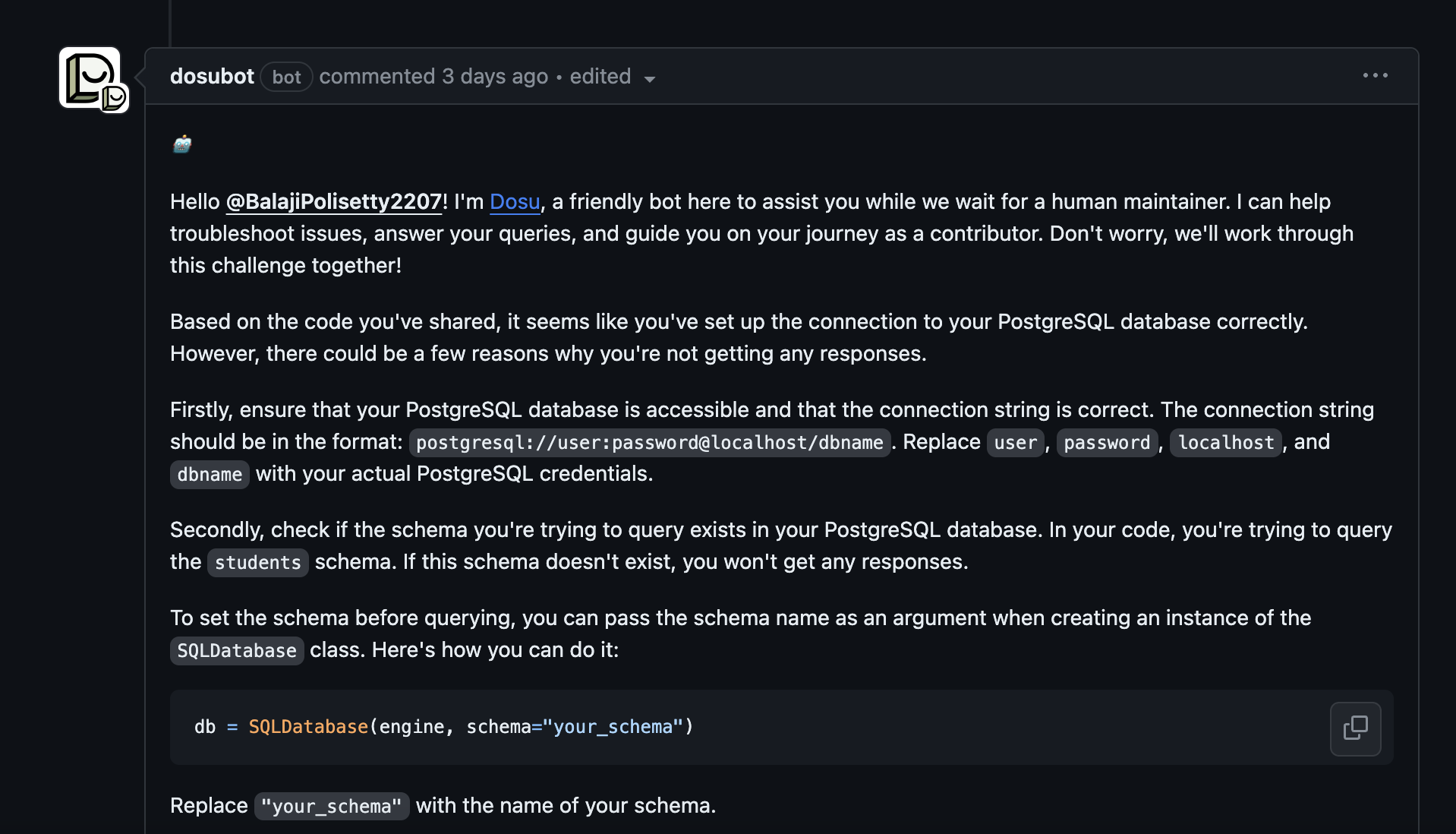This screenshot has width=1456, height=834.
Task: Click the inline "dbname" code tag
Action: [x=210, y=475]
